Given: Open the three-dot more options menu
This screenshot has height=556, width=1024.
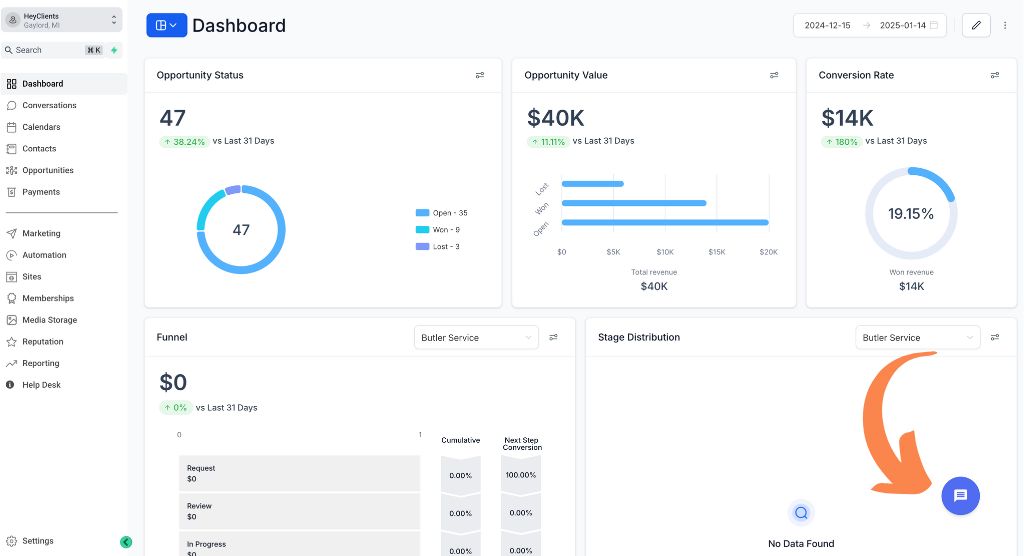Looking at the screenshot, I should click(1005, 25).
